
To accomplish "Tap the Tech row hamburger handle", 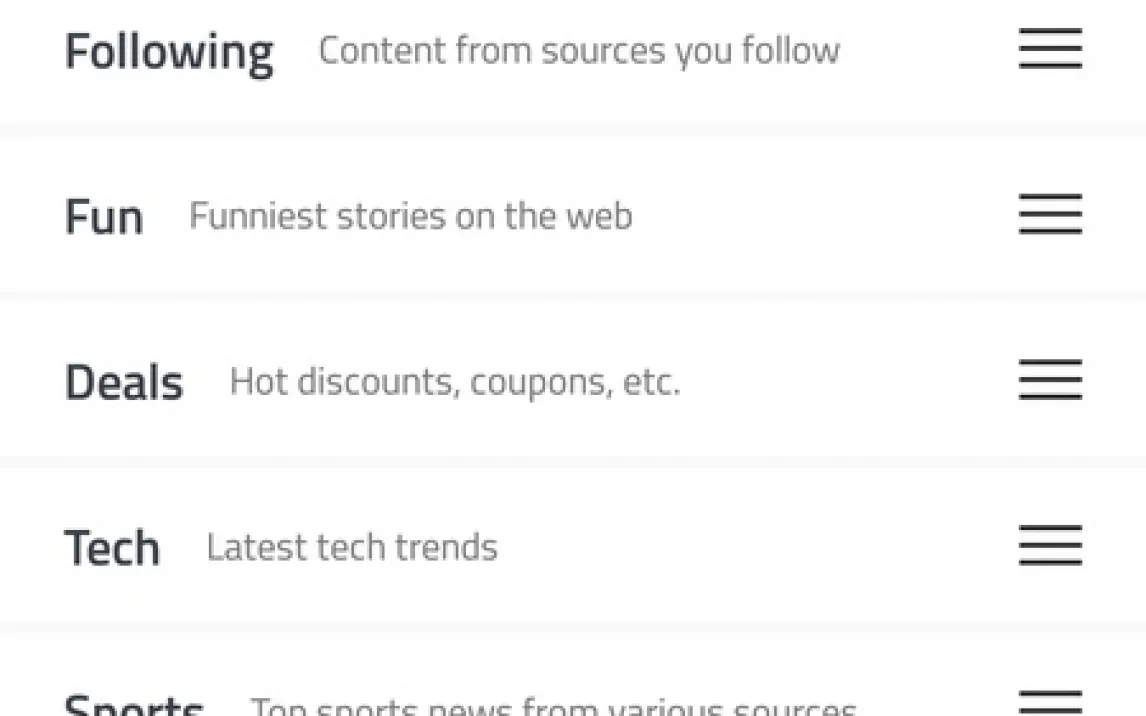I will (1050, 546).
